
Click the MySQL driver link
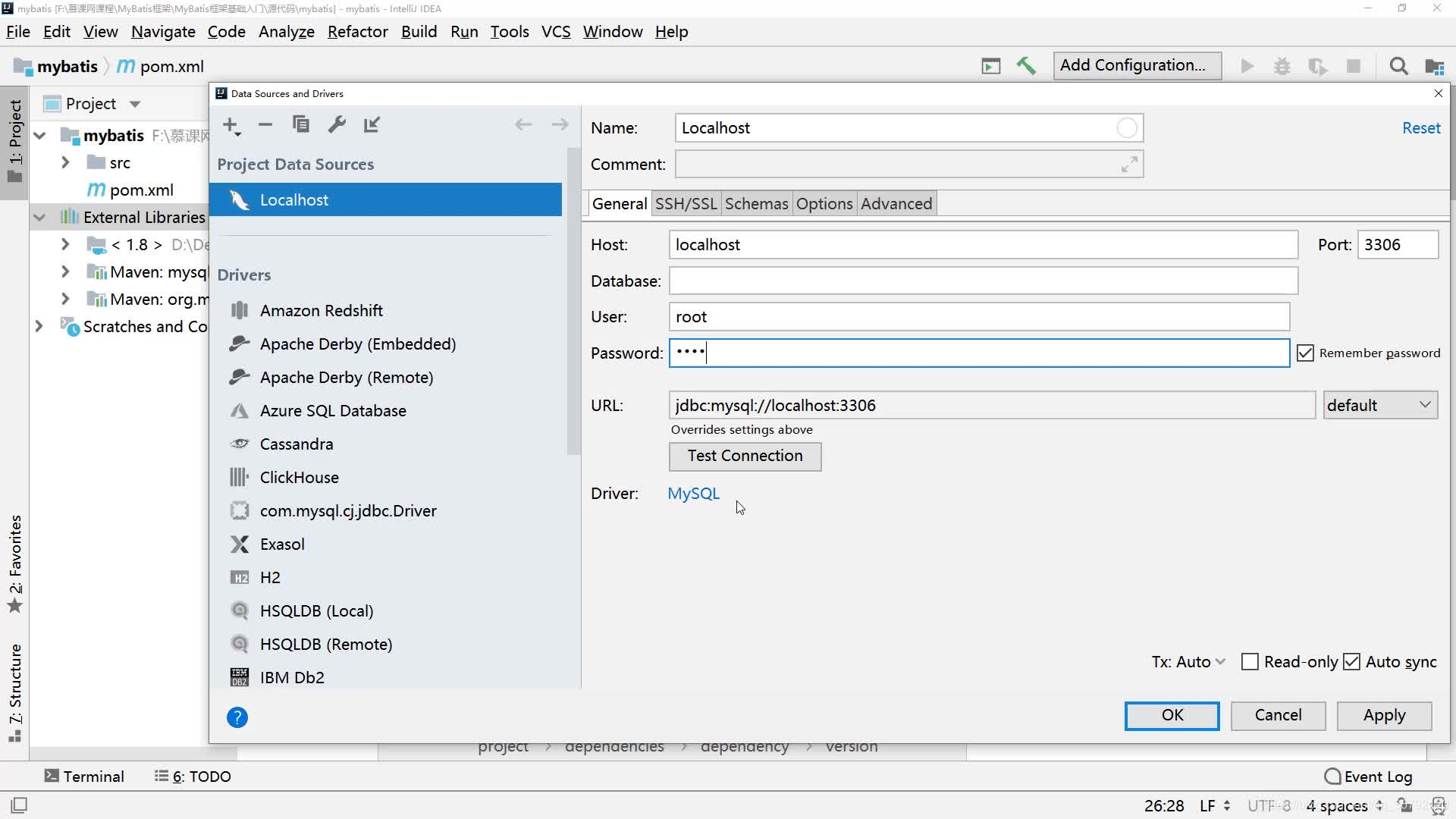click(693, 493)
